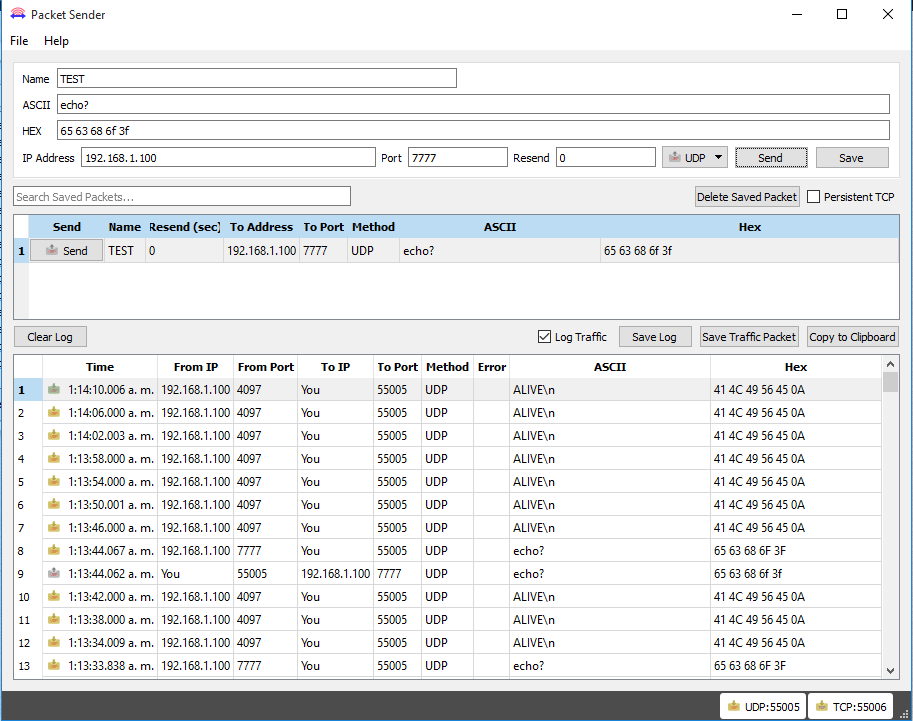Open the UDP protocol dropdown
This screenshot has height=721, width=913.
[x=695, y=158]
